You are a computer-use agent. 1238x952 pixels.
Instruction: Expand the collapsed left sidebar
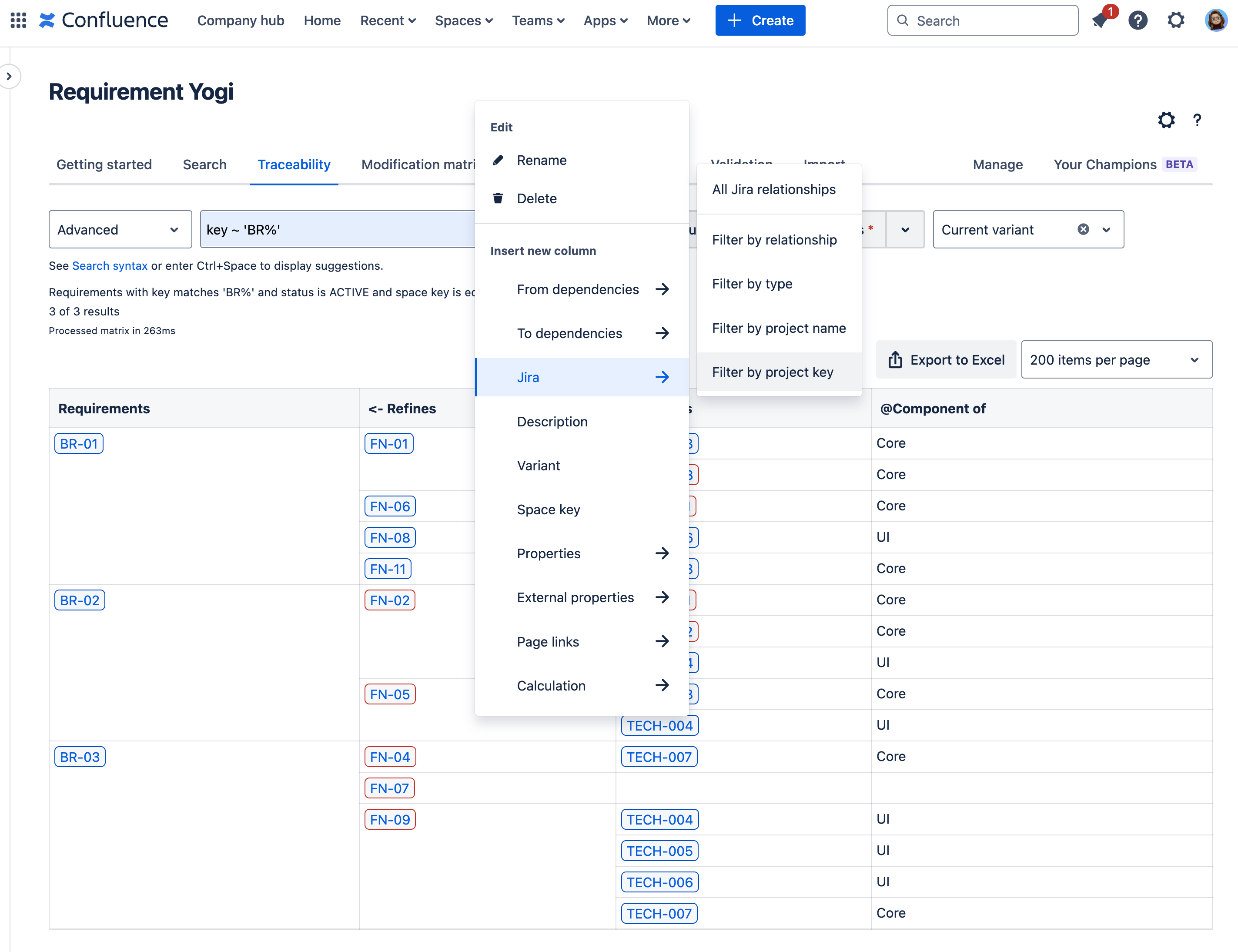pos(9,76)
